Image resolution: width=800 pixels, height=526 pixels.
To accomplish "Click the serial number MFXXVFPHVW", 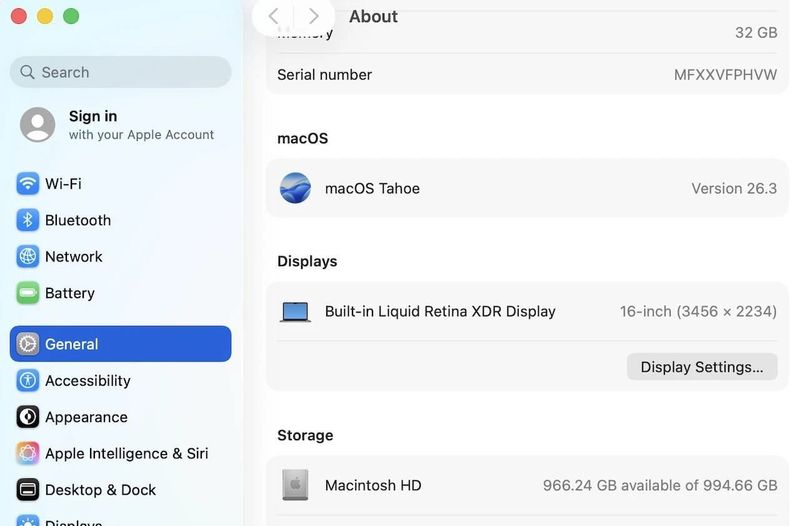I will click(x=726, y=75).
